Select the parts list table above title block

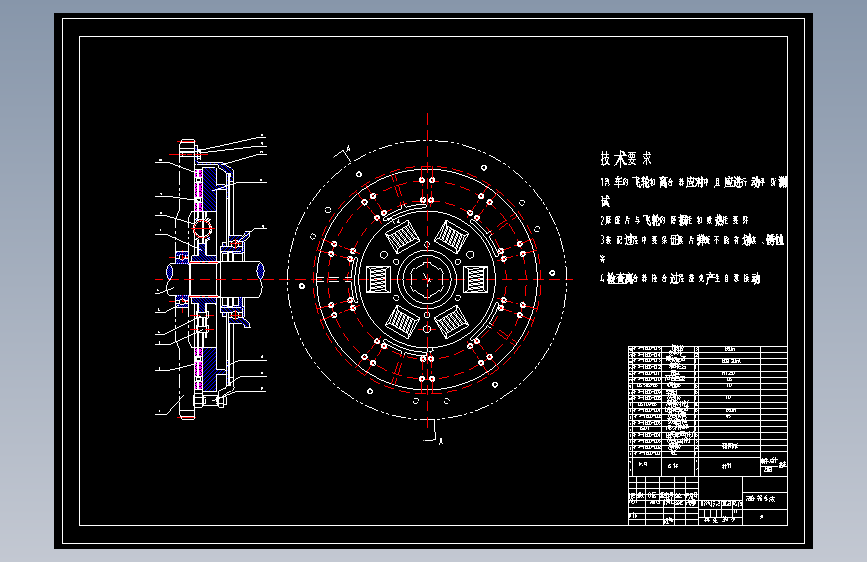click(708, 411)
